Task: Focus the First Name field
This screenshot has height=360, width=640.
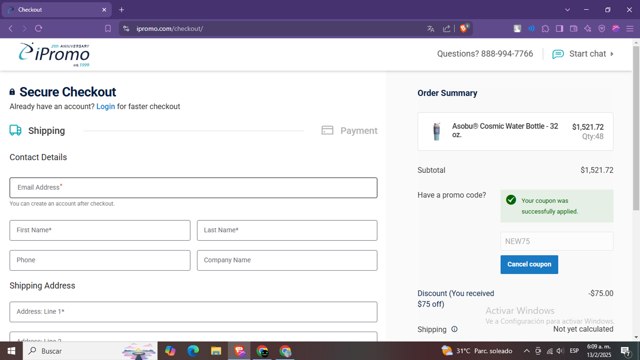Action: pyautogui.click(x=100, y=230)
